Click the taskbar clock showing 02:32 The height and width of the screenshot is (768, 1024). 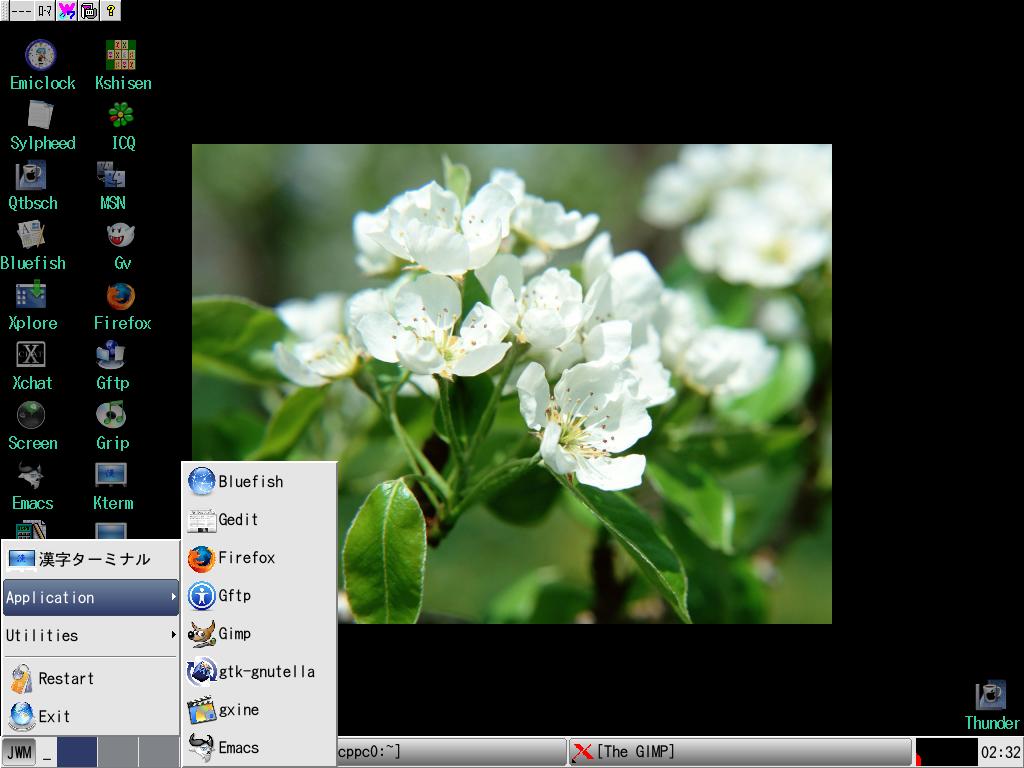pos(1000,752)
